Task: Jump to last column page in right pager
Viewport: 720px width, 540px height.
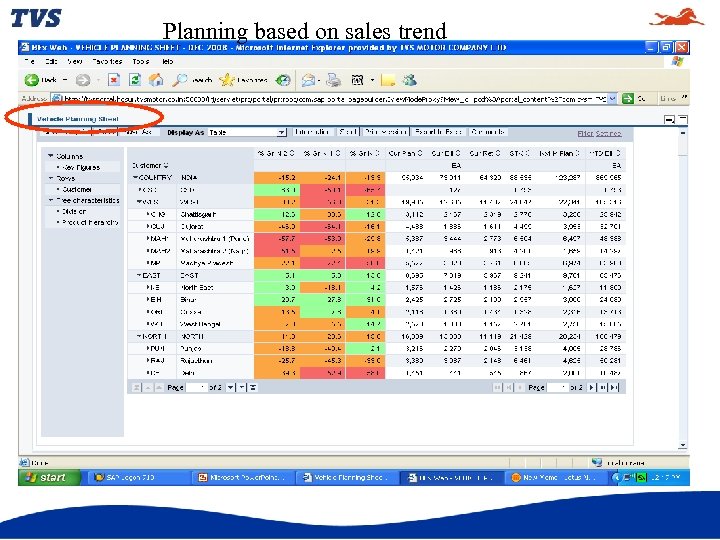Action: (614, 388)
